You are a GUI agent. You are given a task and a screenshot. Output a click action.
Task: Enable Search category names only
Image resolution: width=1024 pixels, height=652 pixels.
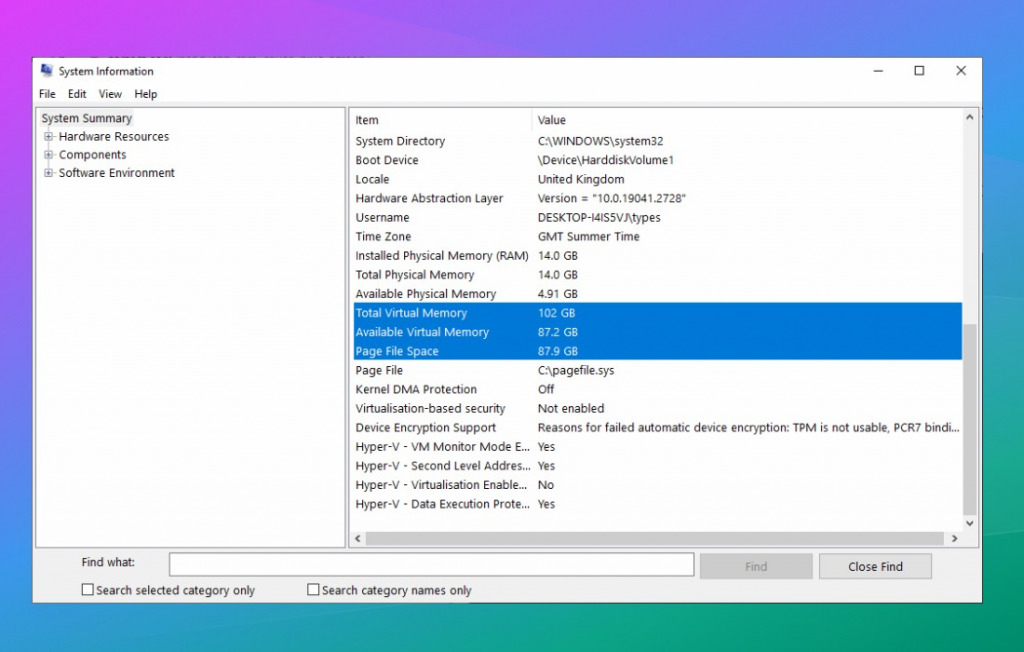(312, 590)
